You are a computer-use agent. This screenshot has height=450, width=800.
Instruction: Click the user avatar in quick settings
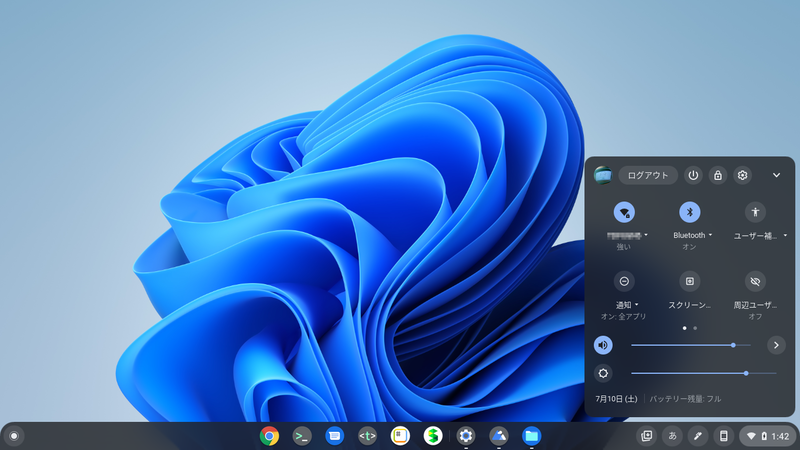point(603,175)
